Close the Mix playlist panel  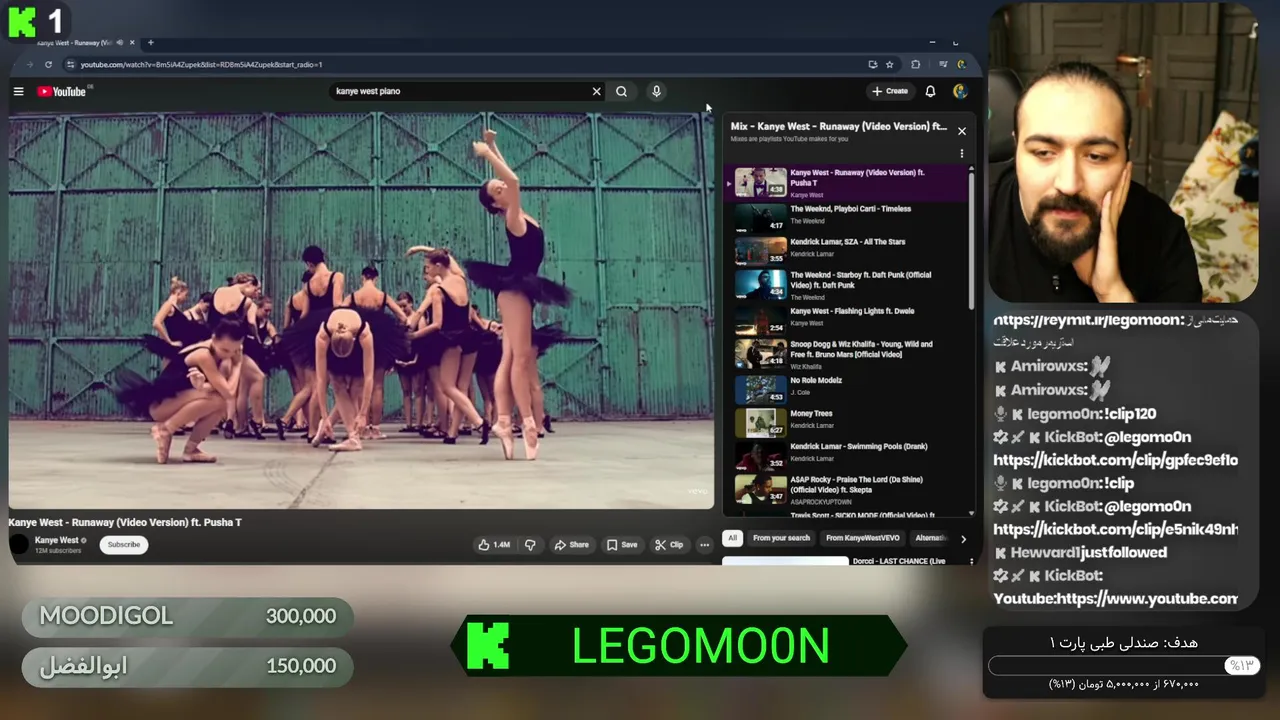(962, 131)
